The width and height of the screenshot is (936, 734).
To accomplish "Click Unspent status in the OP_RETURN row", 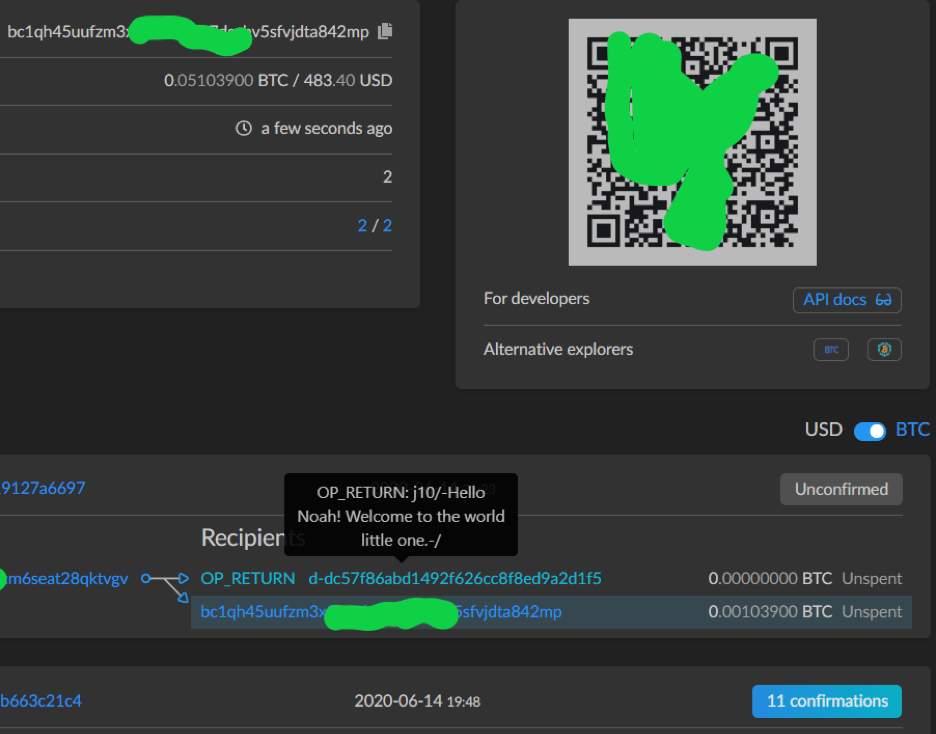I will pos(872,578).
